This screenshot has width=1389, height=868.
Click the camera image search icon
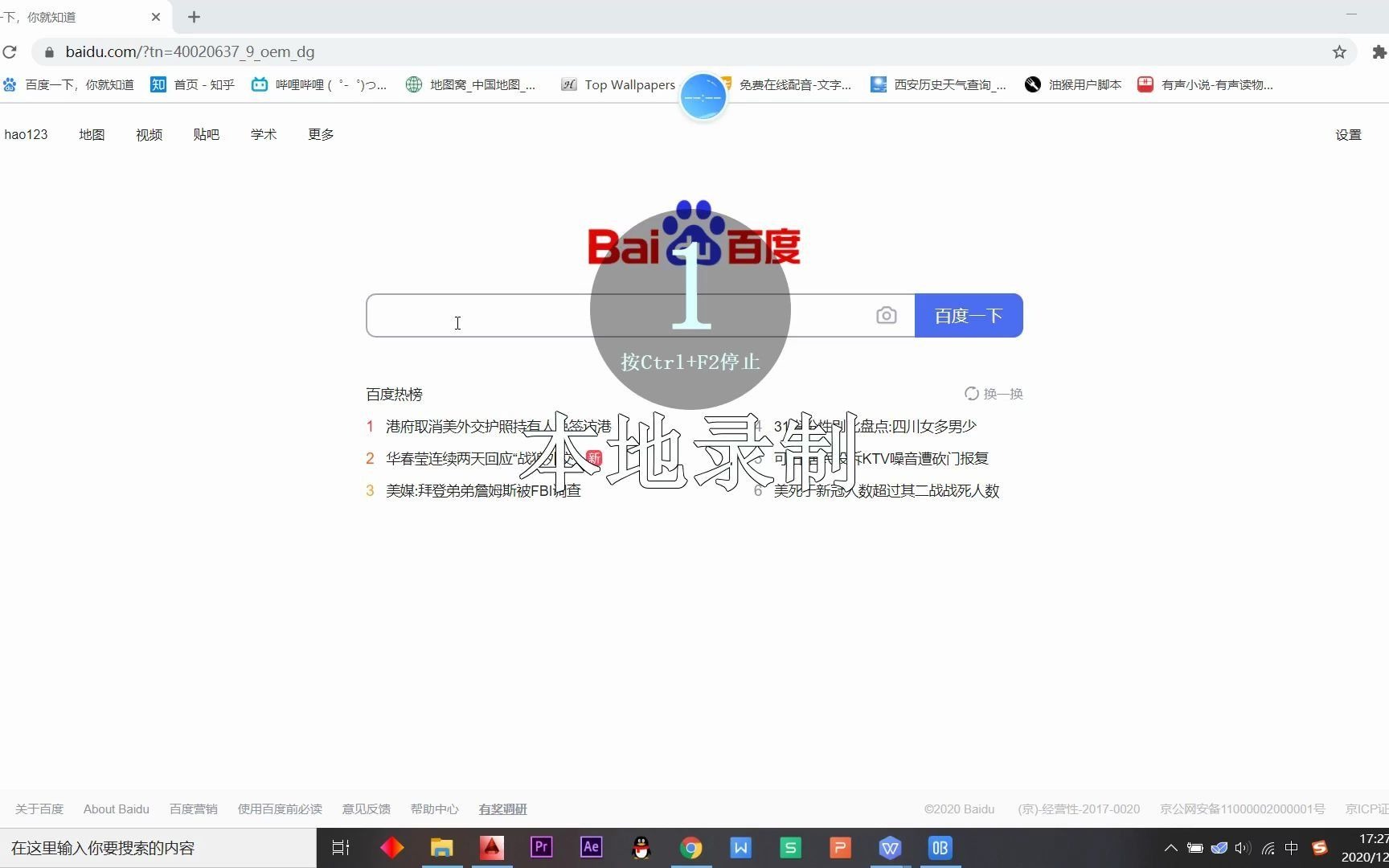pyautogui.click(x=886, y=315)
